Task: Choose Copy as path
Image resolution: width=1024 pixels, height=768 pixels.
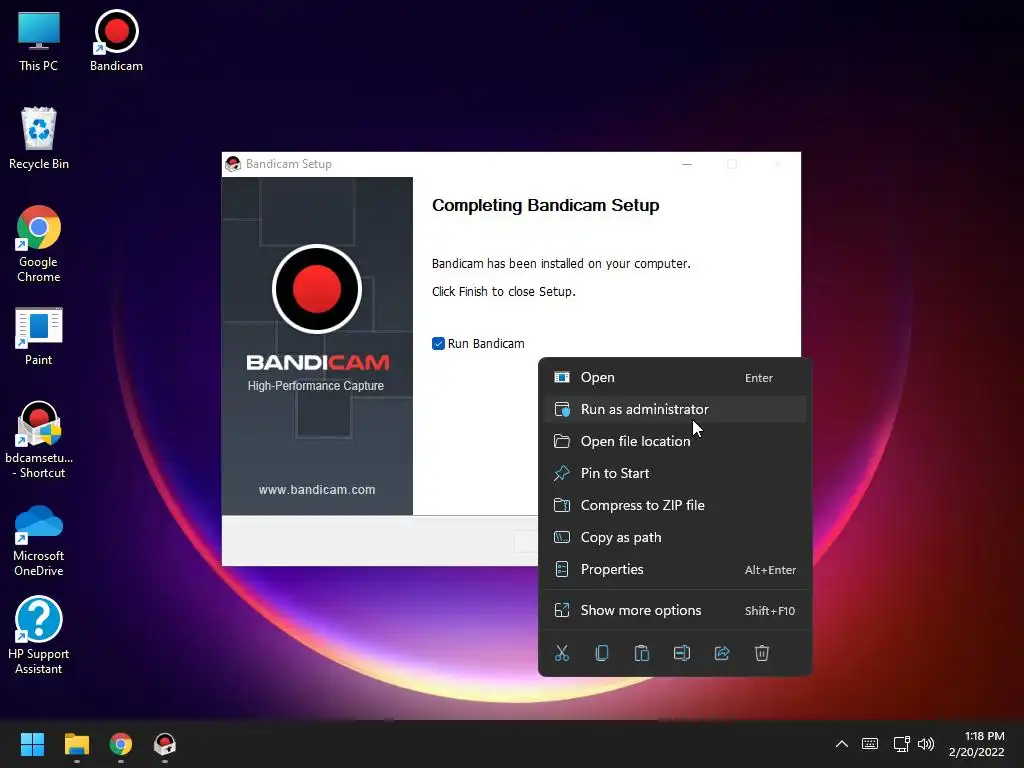Action: [x=675, y=537]
